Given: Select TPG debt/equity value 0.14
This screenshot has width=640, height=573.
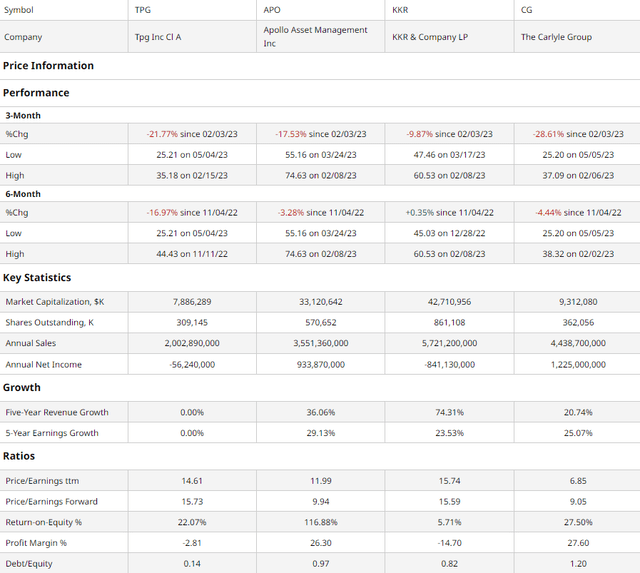Looking at the screenshot, I should point(192,564).
